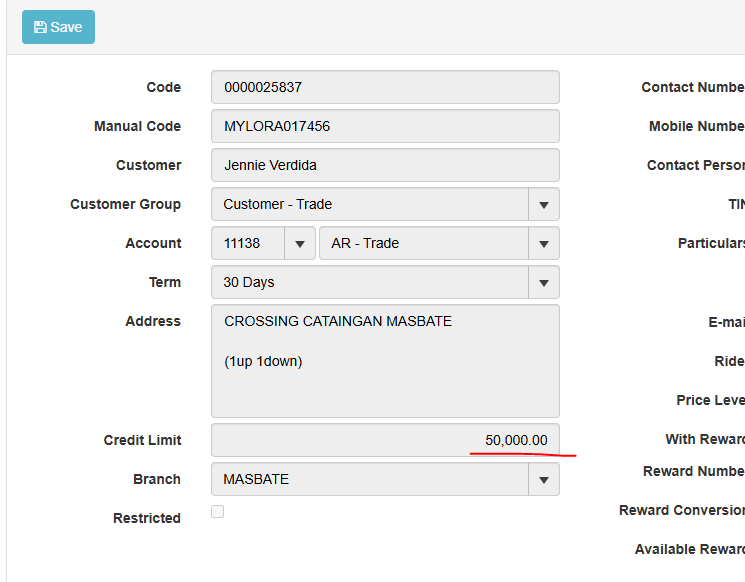Open the AR - Trade account dropdown
The image size is (745, 582).
(543, 243)
